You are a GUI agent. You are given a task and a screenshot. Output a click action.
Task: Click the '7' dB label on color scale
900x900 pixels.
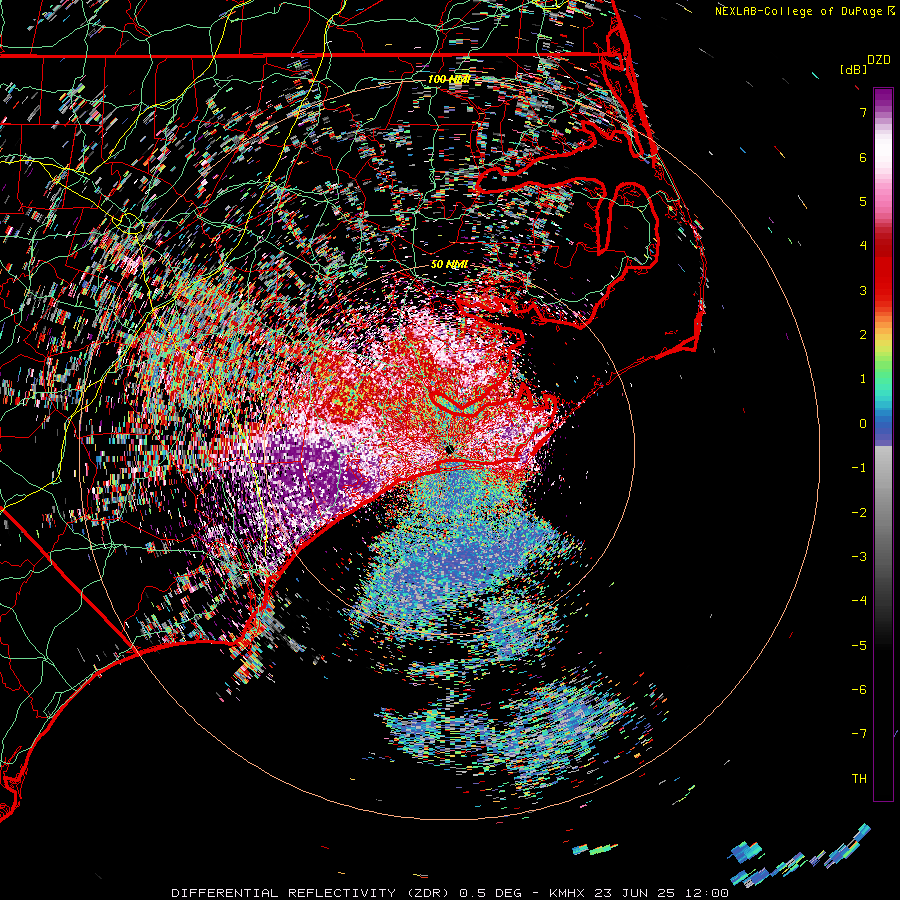pyautogui.click(x=863, y=112)
